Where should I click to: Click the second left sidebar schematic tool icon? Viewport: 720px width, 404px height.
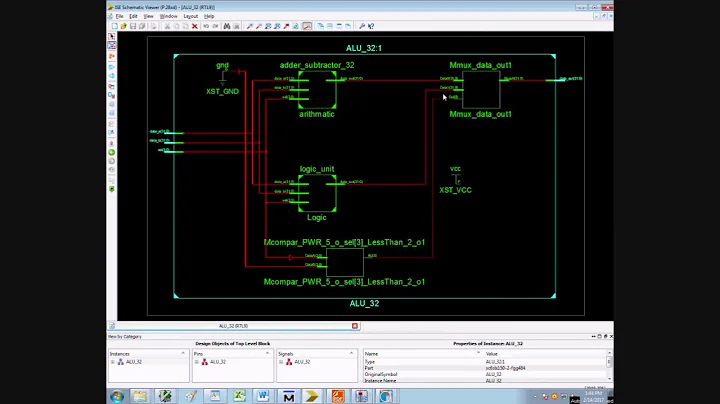tap(112, 45)
